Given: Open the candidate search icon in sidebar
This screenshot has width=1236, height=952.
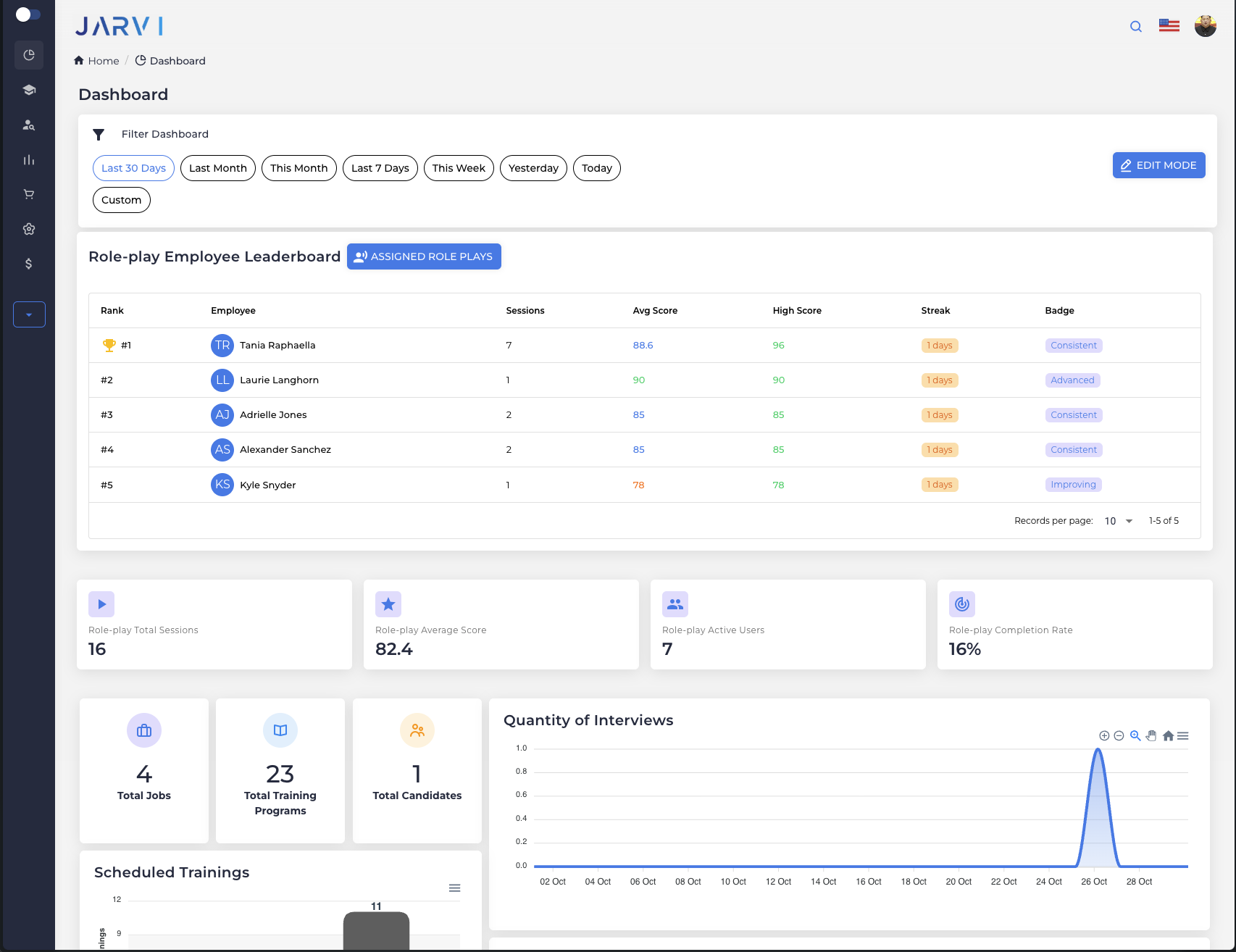Looking at the screenshot, I should click(29, 125).
